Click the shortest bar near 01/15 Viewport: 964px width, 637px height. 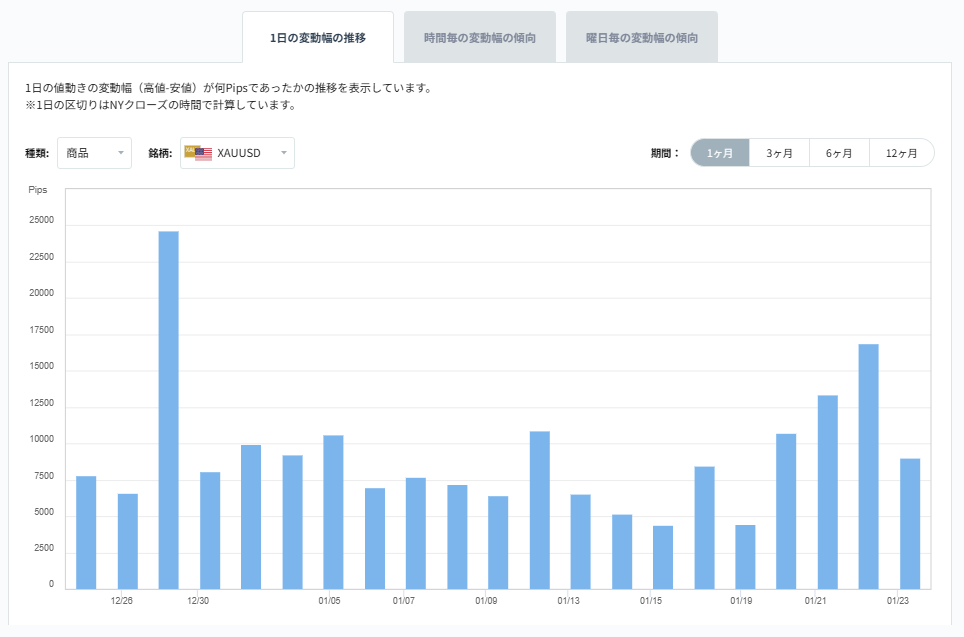tap(661, 555)
